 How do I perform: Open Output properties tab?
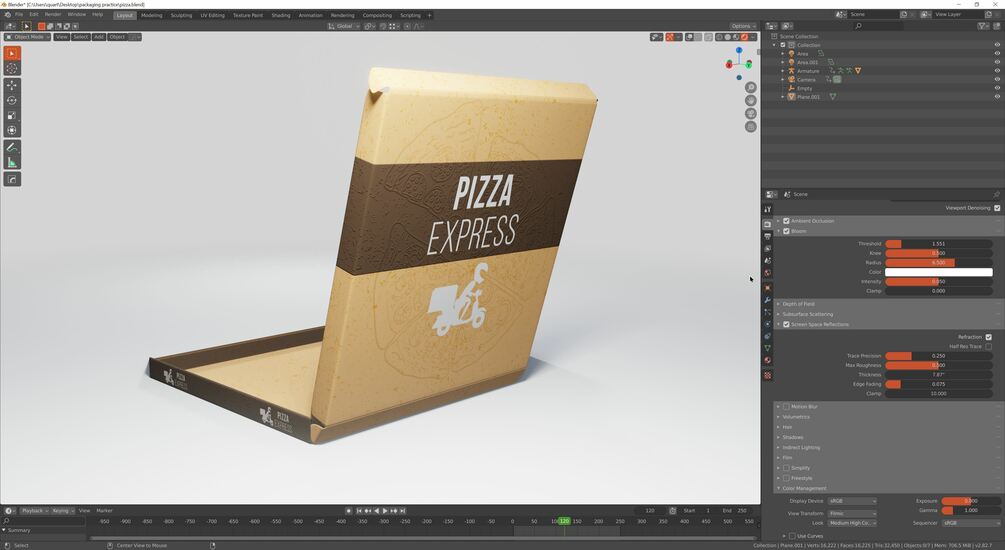767,237
